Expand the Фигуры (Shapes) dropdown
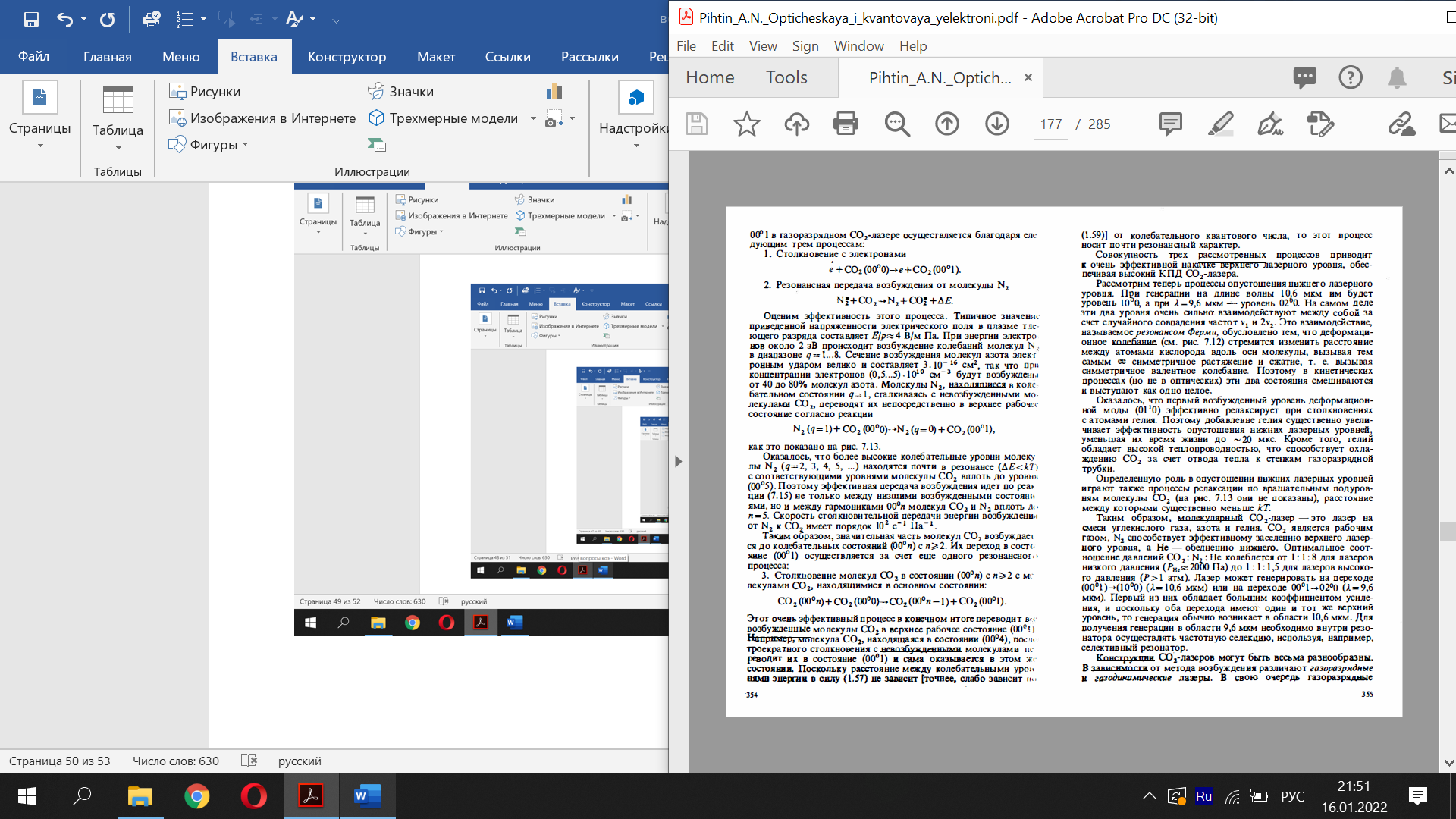 [x=245, y=144]
